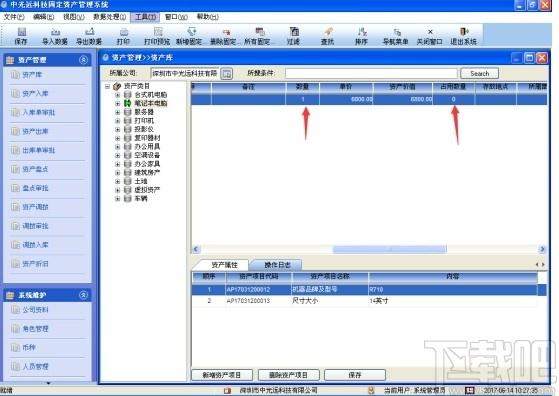This screenshot has width=559, height=396.
Task: Click the search condition input field
Action: [371, 73]
